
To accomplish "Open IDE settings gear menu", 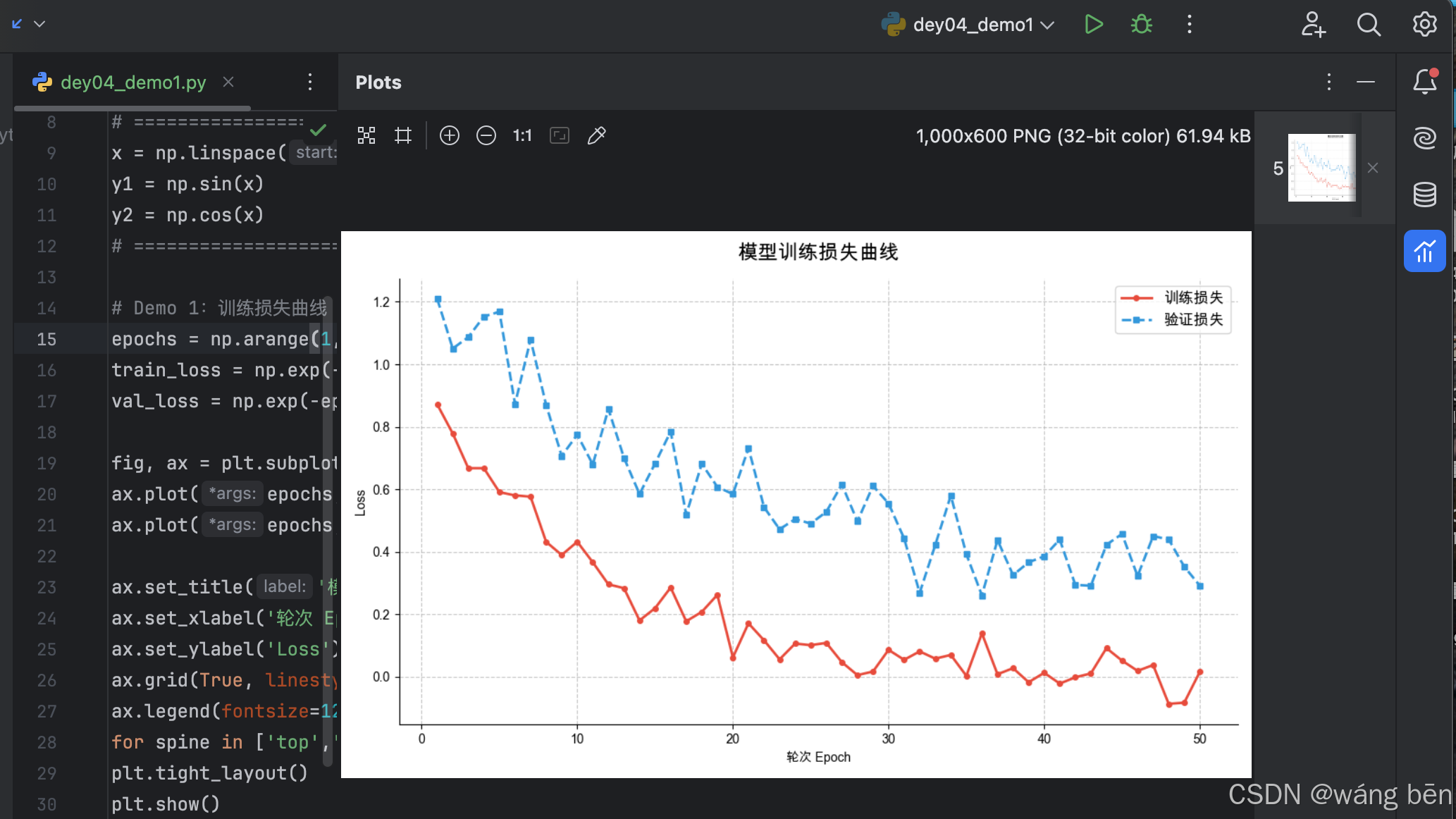I will [1424, 25].
